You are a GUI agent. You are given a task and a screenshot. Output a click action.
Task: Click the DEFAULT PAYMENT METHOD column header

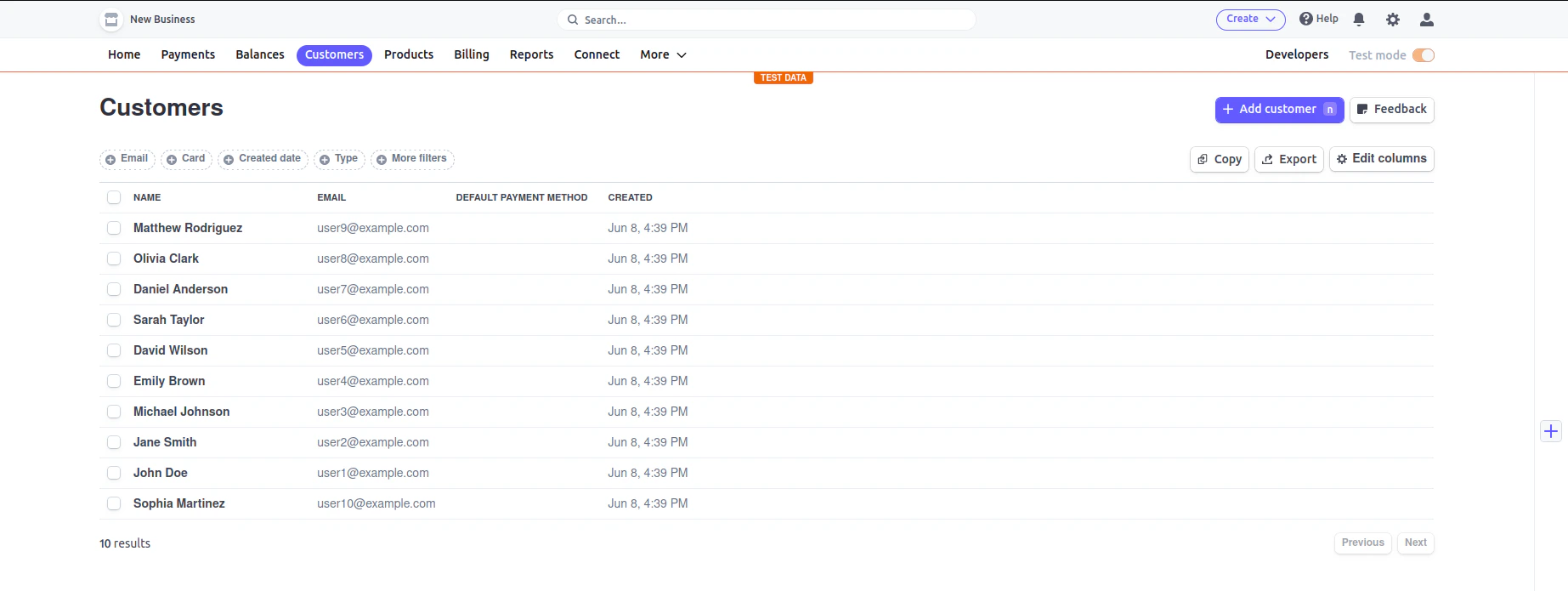(x=522, y=197)
